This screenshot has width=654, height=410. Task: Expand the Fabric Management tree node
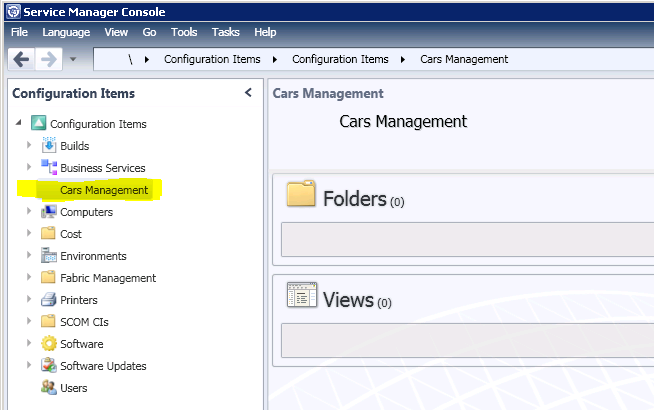point(30,278)
